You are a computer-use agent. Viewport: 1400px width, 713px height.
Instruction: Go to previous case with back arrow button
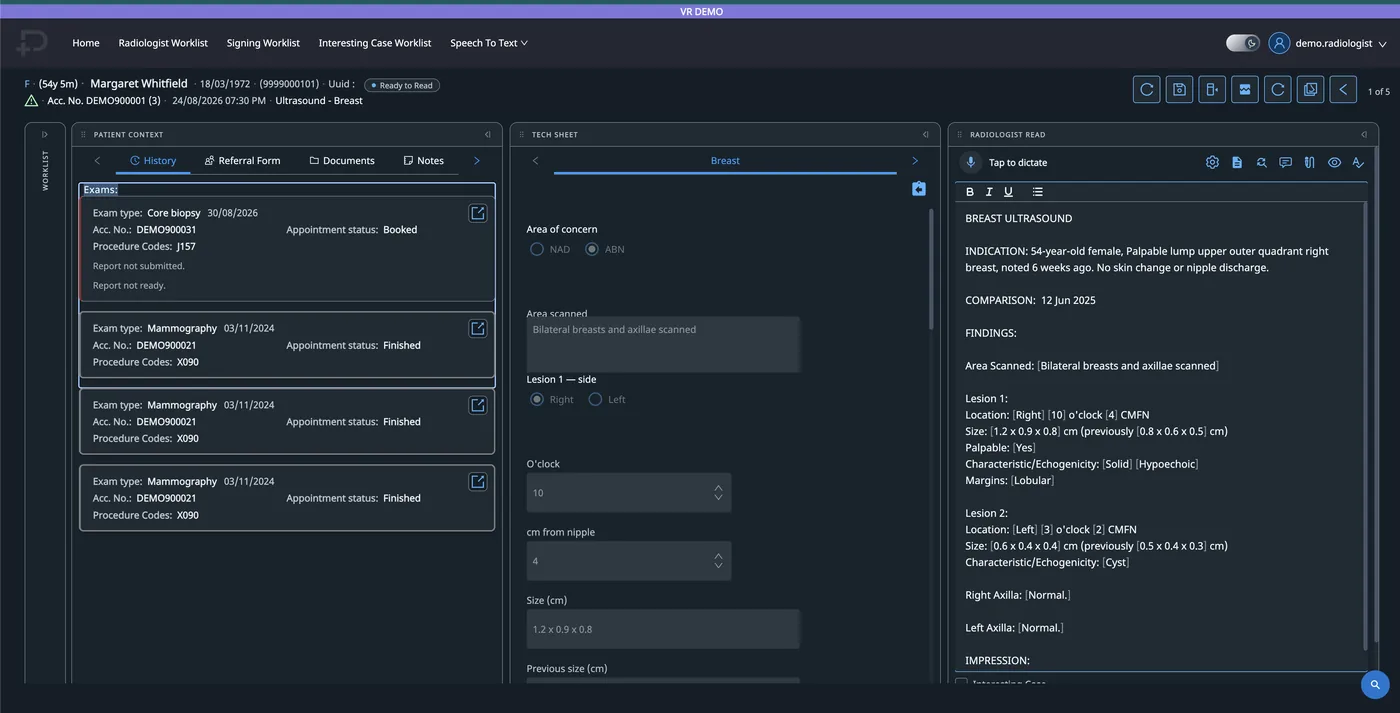pyautogui.click(x=1343, y=90)
